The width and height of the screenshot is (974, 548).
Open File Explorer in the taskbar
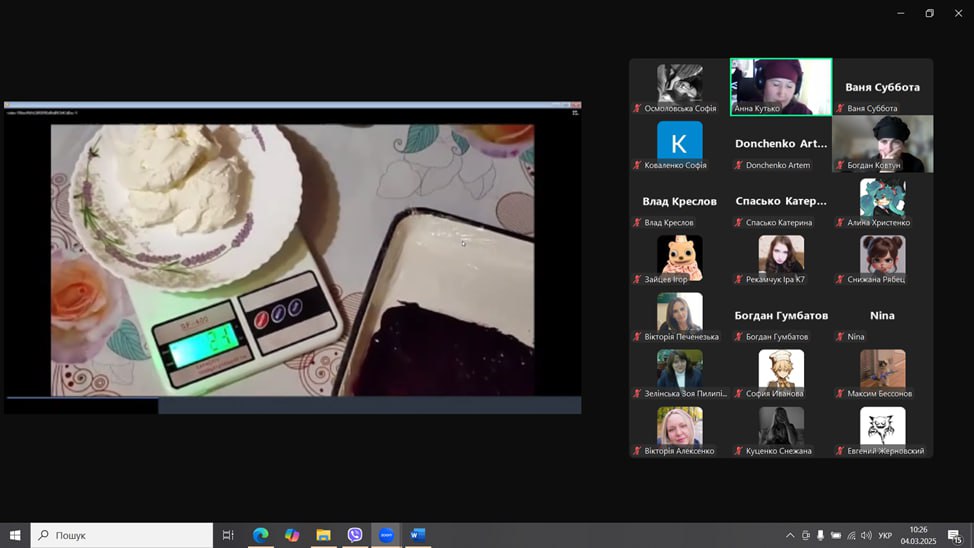click(x=323, y=535)
